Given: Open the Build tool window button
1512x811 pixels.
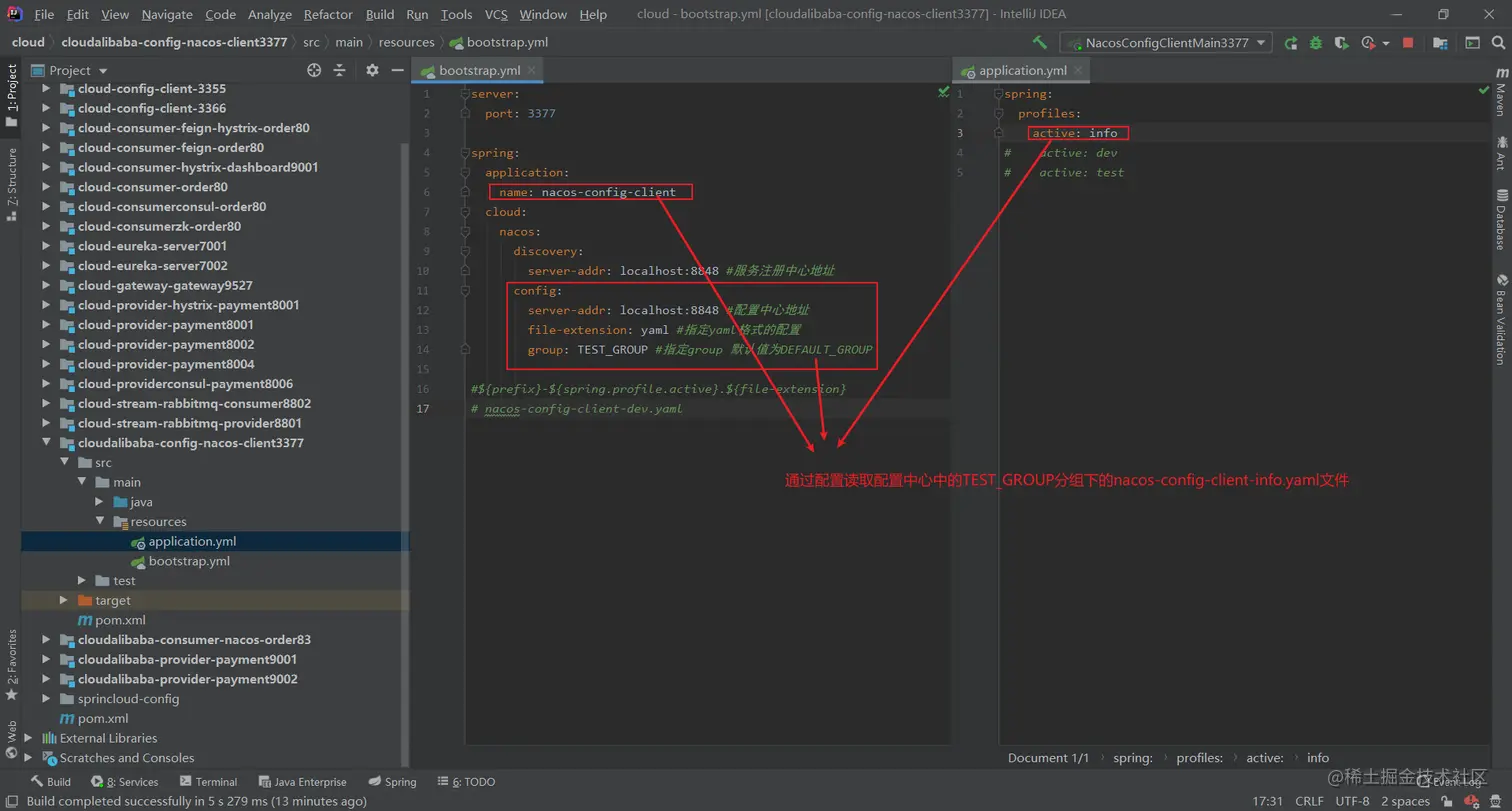Looking at the screenshot, I should coord(51,781).
